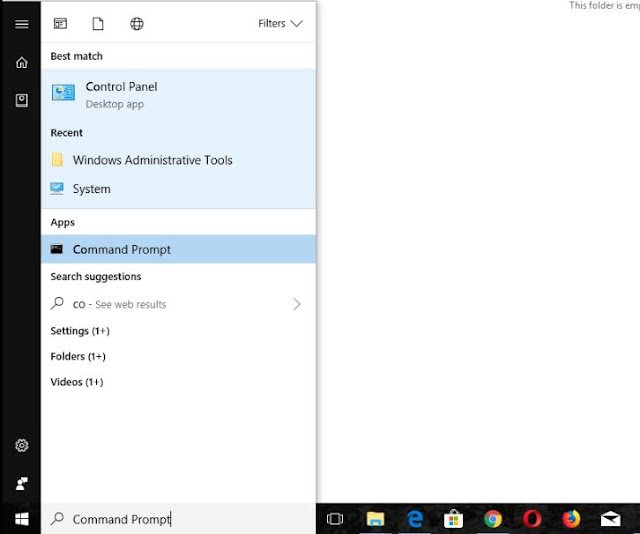Open Control Panel best match result
This screenshot has width=640, height=534.
(x=178, y=95)
